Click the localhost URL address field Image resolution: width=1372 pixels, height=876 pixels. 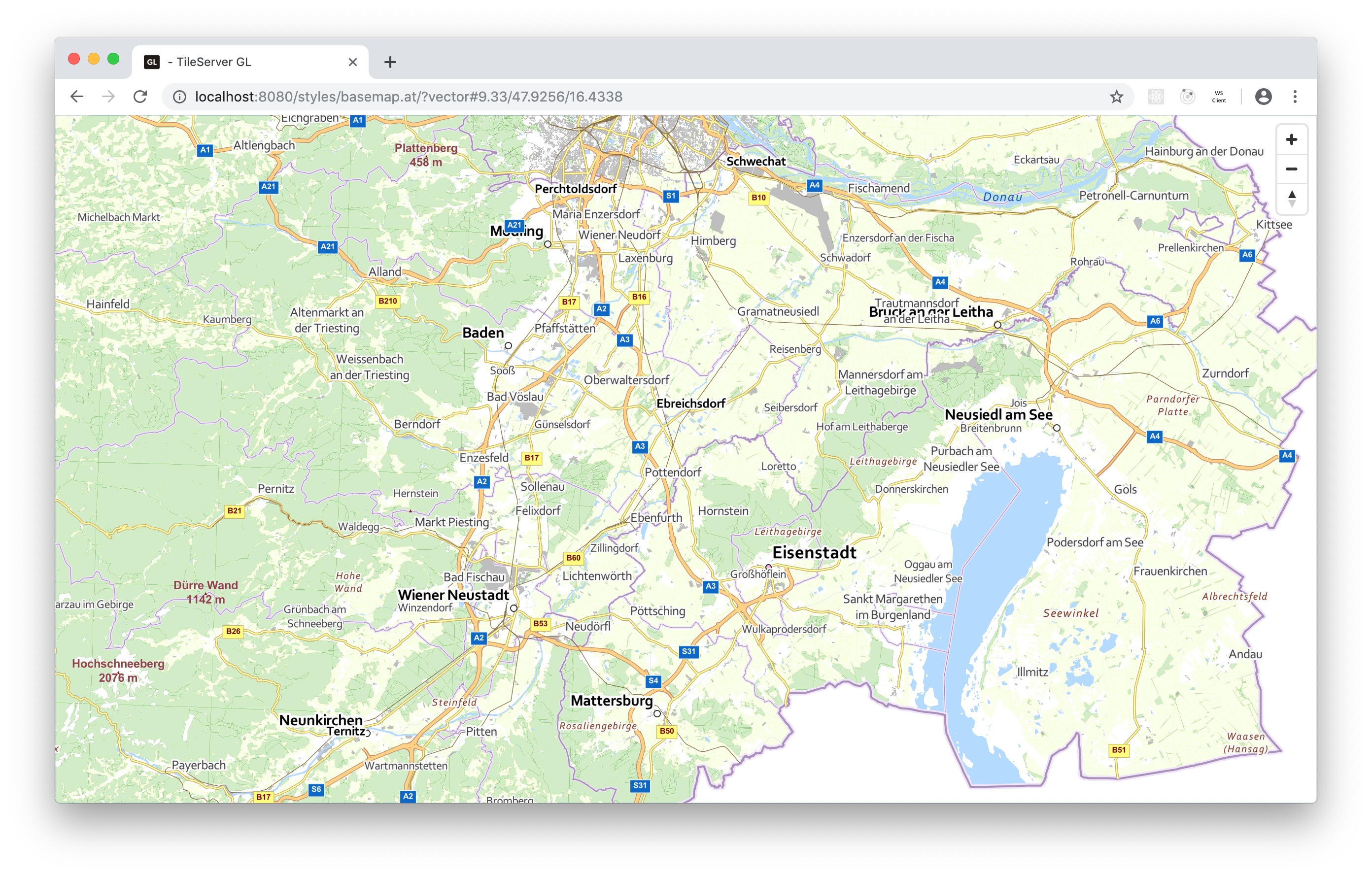[x=408, y=97]
